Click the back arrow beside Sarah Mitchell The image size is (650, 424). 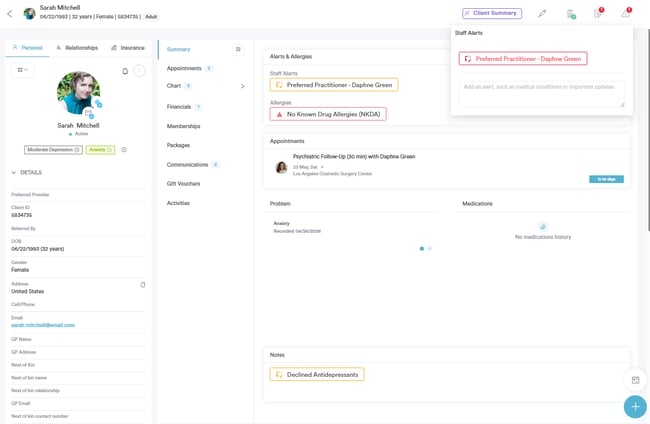coord(10,14)
